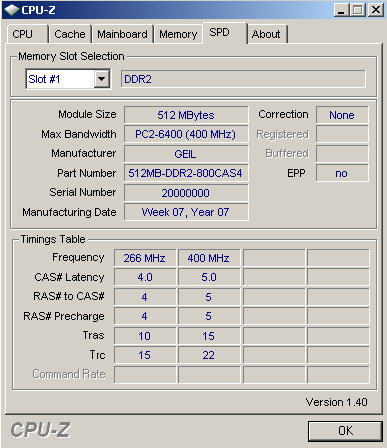The height and width of the screenshot is (448, 387).
Task: Click the Week 07, Year 07 date
Action: click(x=186, y=212)
